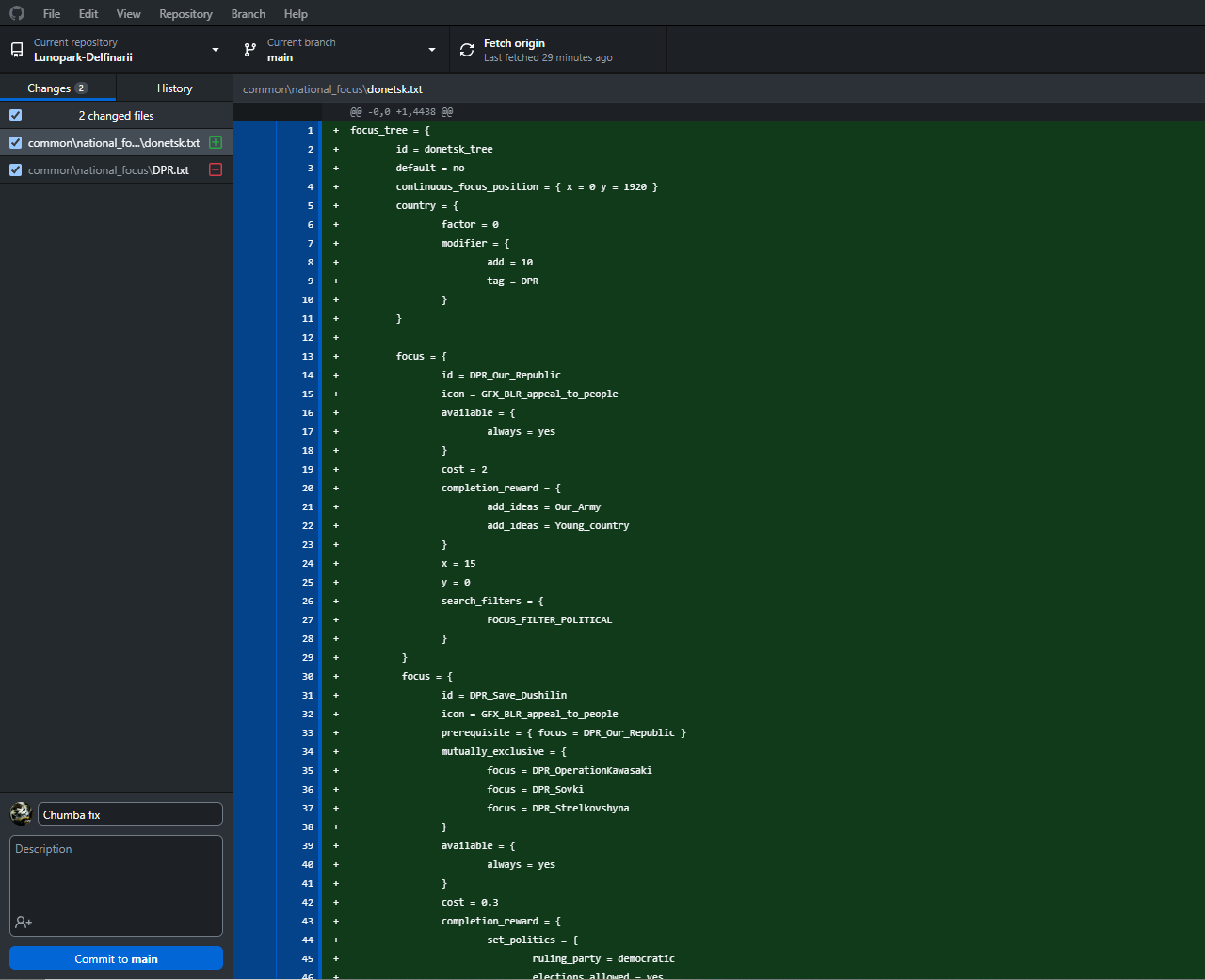1205x980 pixels.
Task: Open the Branch menu
Action: coord(248,13)
